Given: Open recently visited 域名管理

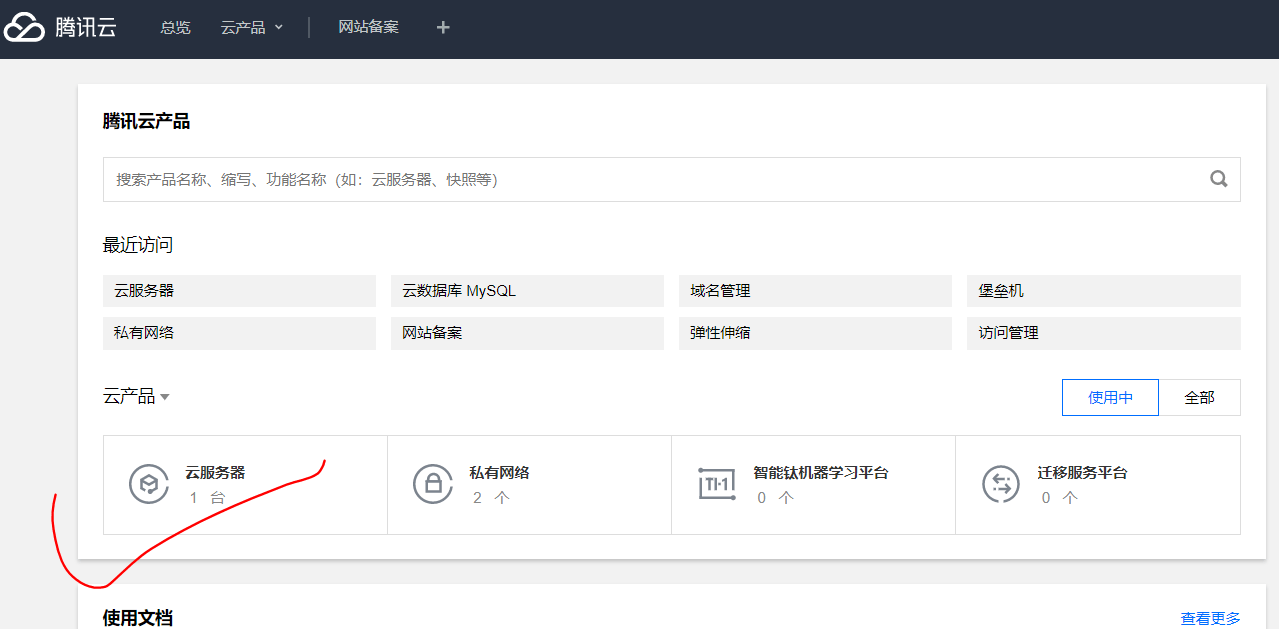Looking at the screenshot, I should point(815,291).
